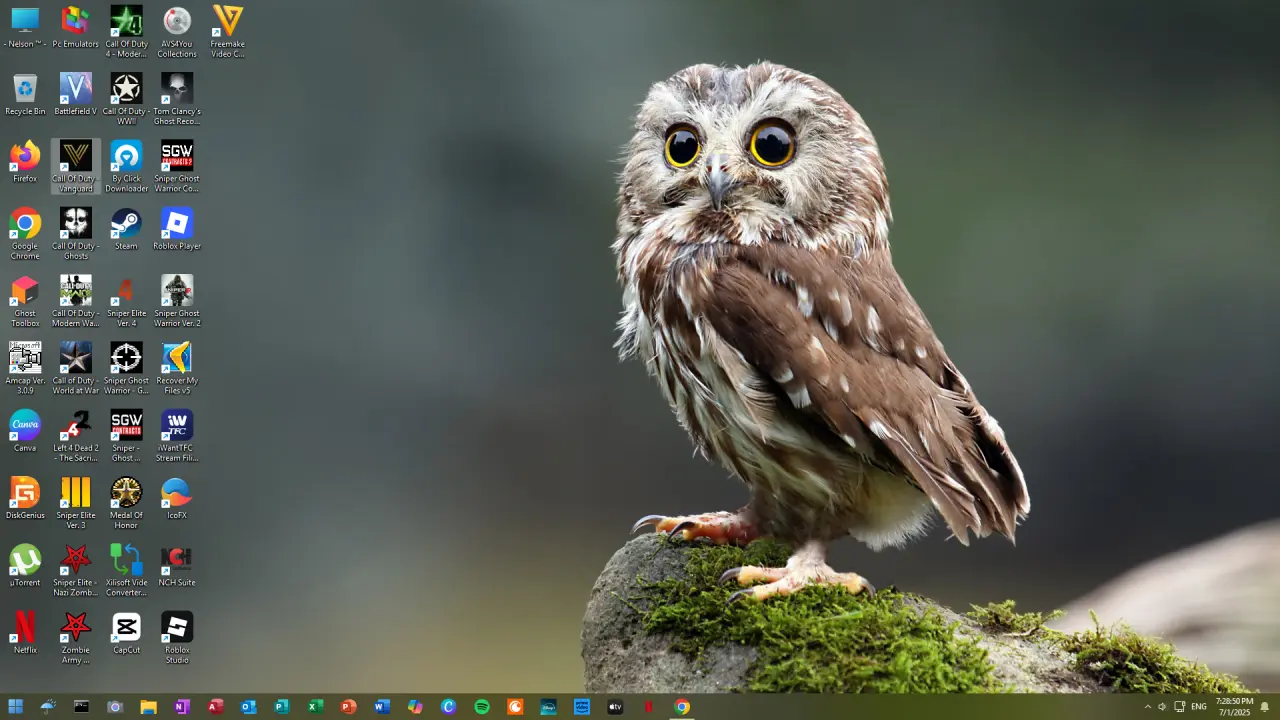The height and width of the screenshot is (720, 1280).
Task: Select Sniper Ghost Warrior Ver. 2 icon
Action: pos(177,301)
